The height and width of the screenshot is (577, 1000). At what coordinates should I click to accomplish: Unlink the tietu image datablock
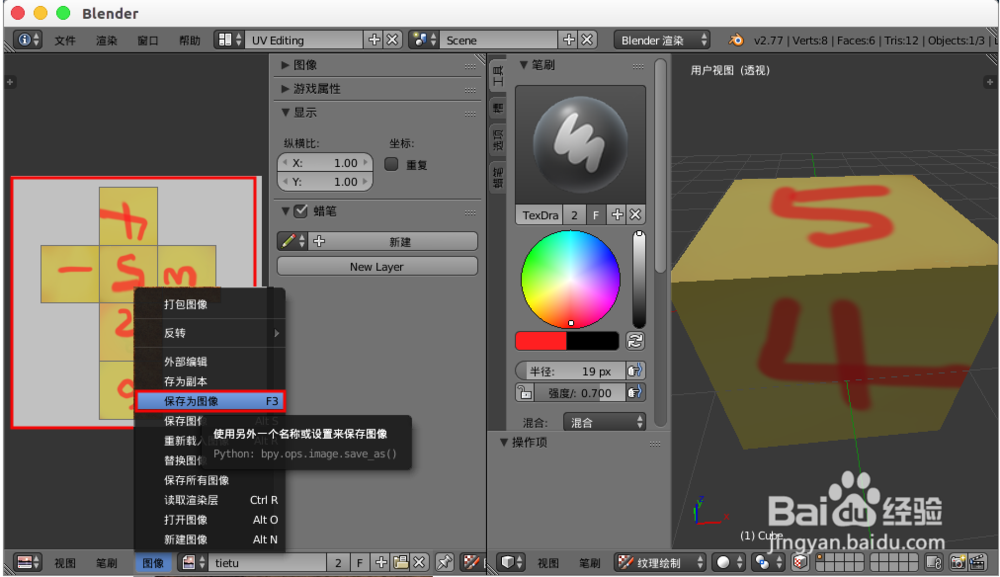click(419, 562)
